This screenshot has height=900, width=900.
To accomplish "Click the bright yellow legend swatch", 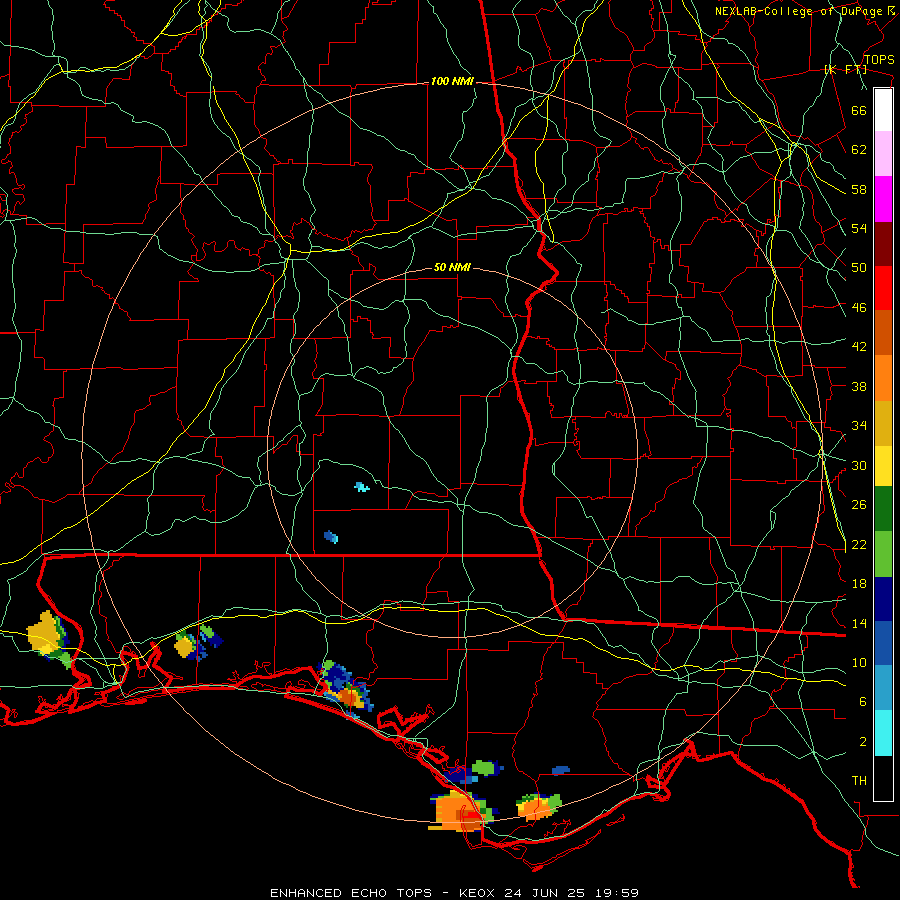I will [x=883, y=466].
